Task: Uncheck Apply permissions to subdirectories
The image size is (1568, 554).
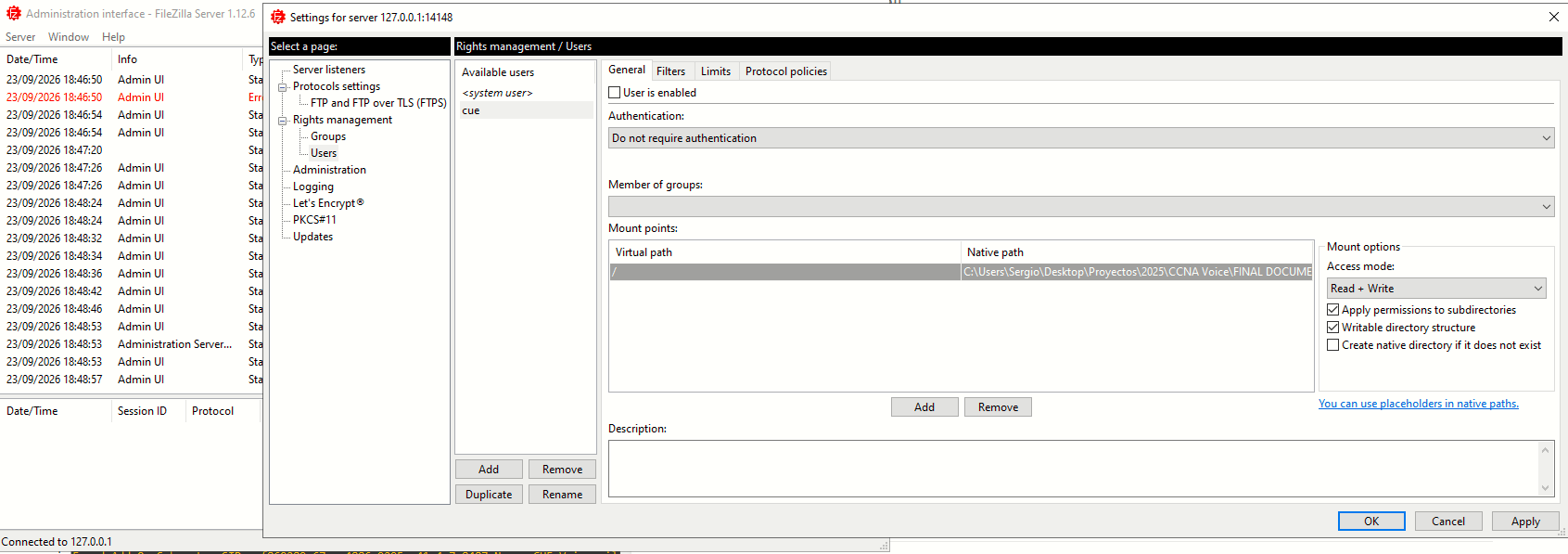Action: click(x=1333, y=310)
